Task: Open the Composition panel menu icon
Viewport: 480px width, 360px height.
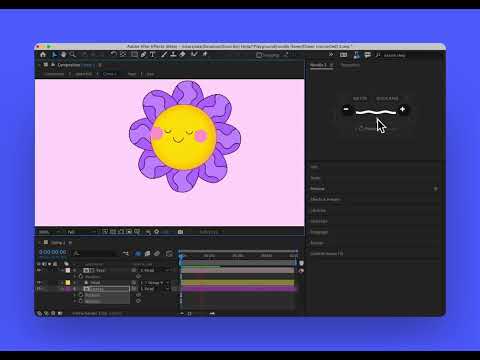Action: 100,65
